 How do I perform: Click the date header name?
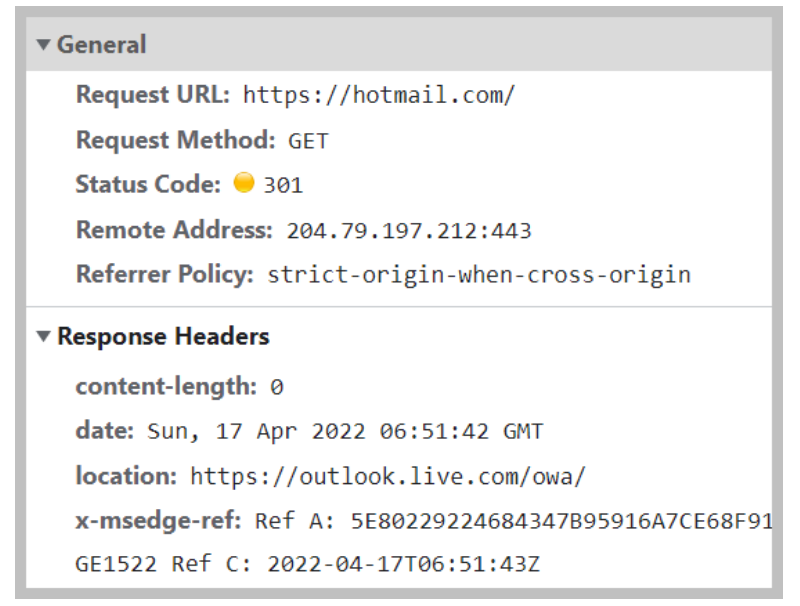pos(105,431)
